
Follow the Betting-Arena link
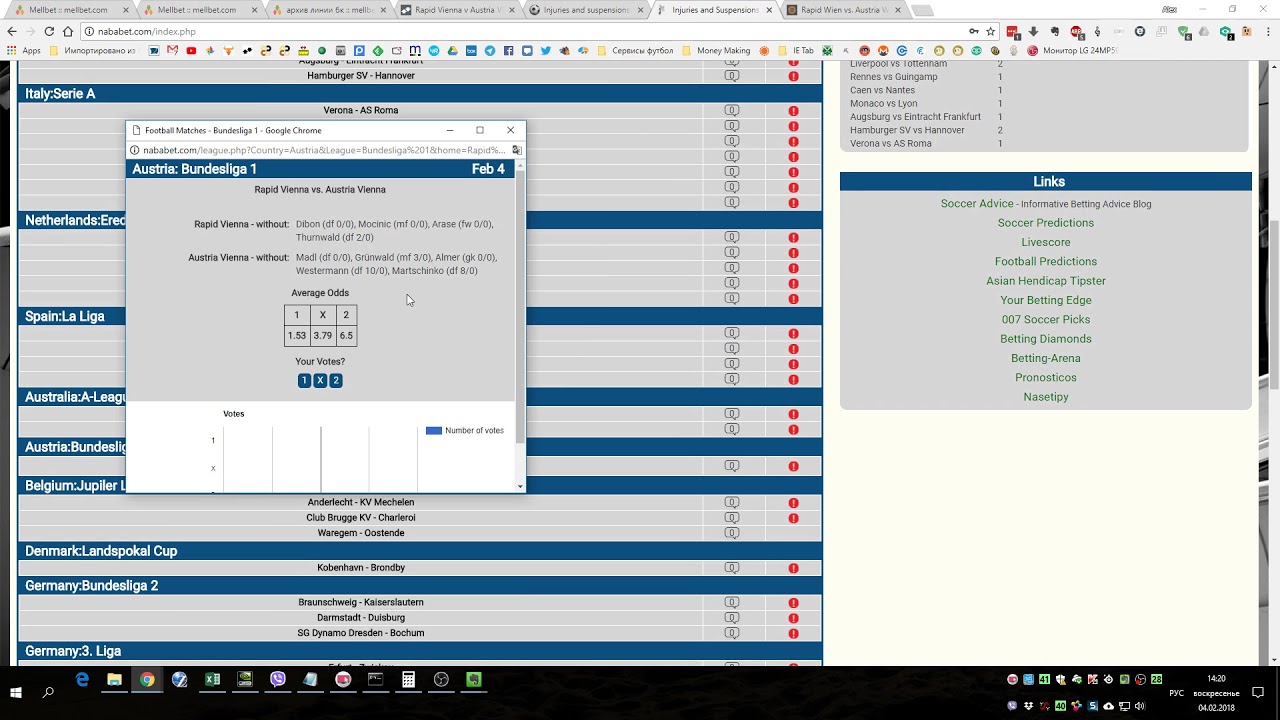[1045, 358]
